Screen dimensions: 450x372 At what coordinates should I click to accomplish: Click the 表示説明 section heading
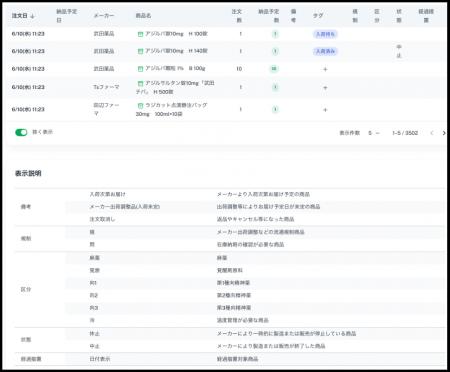click(x=28, y=173)
